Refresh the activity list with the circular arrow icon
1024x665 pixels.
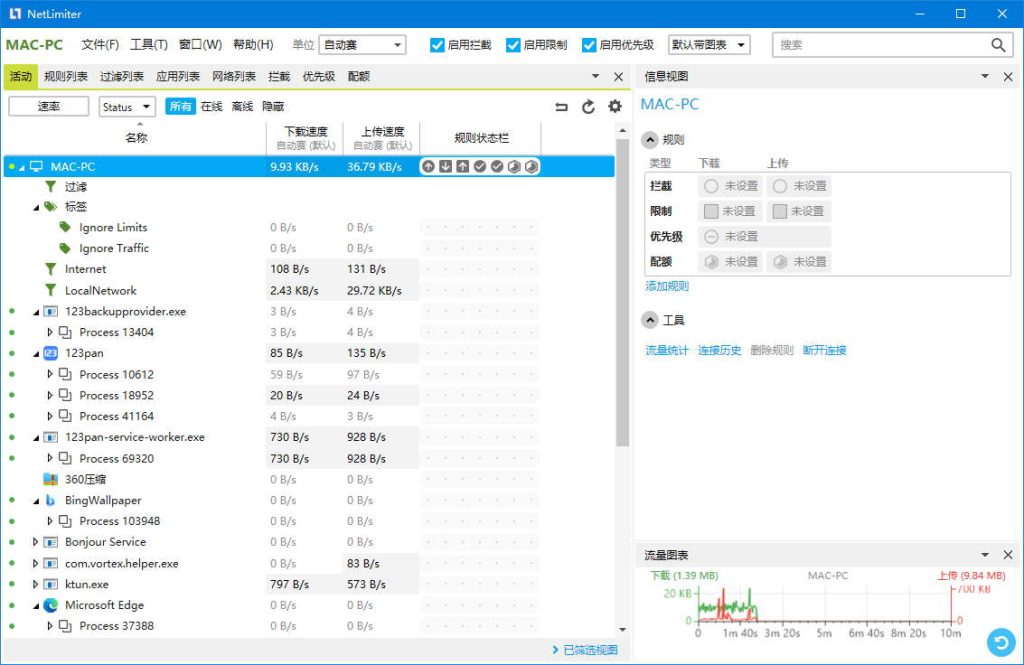(588, 106)
